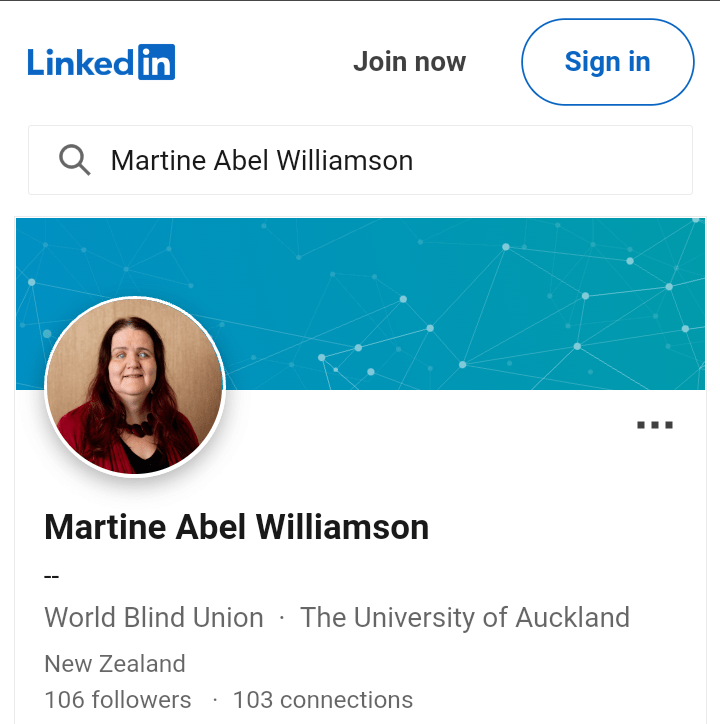Click Martine's round profile photo
The width and height of the screenshot is (720, 724).
coord(135,386)
